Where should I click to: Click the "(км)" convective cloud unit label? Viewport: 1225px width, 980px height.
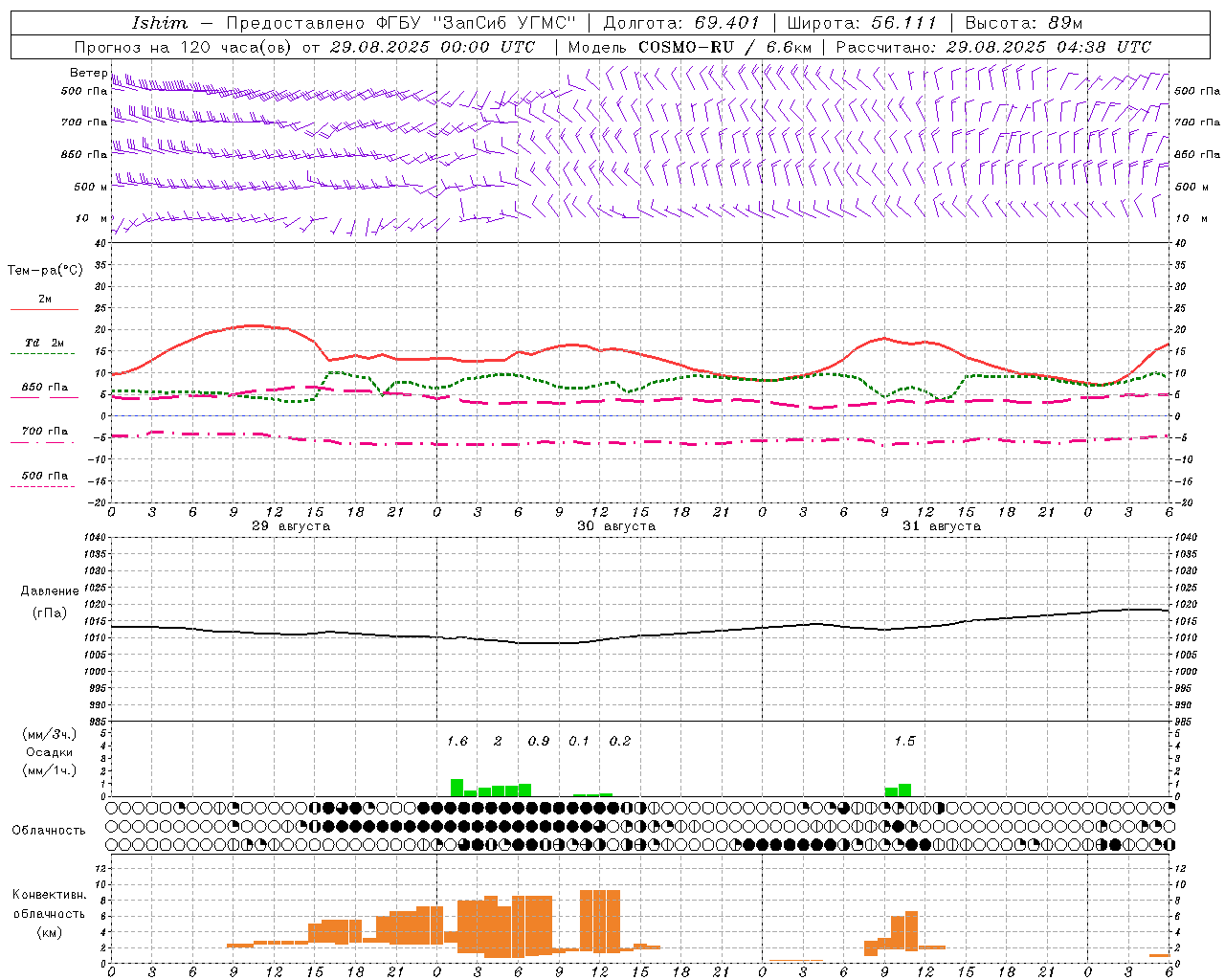click(50, 932)
